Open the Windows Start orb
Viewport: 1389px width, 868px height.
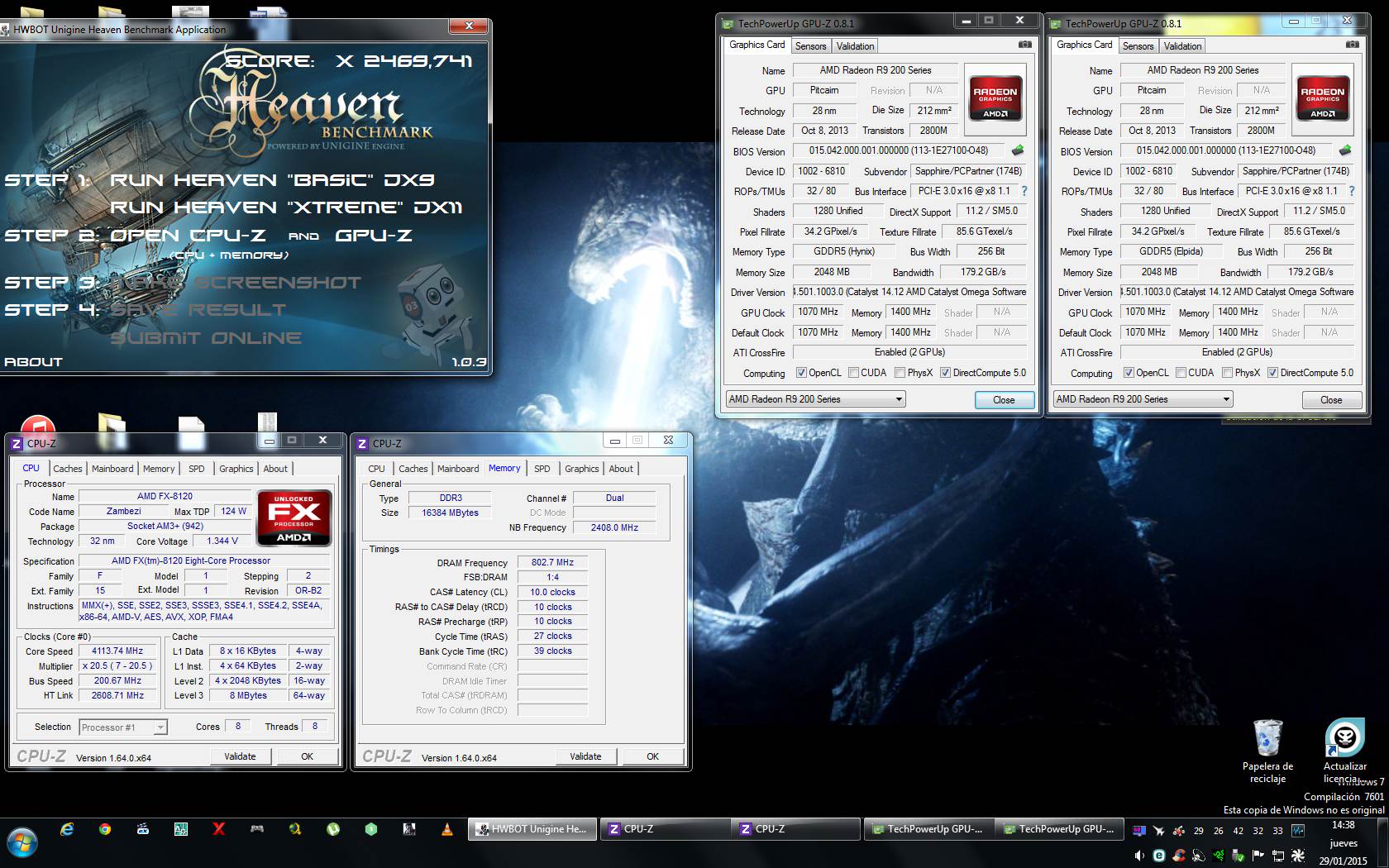22,843
